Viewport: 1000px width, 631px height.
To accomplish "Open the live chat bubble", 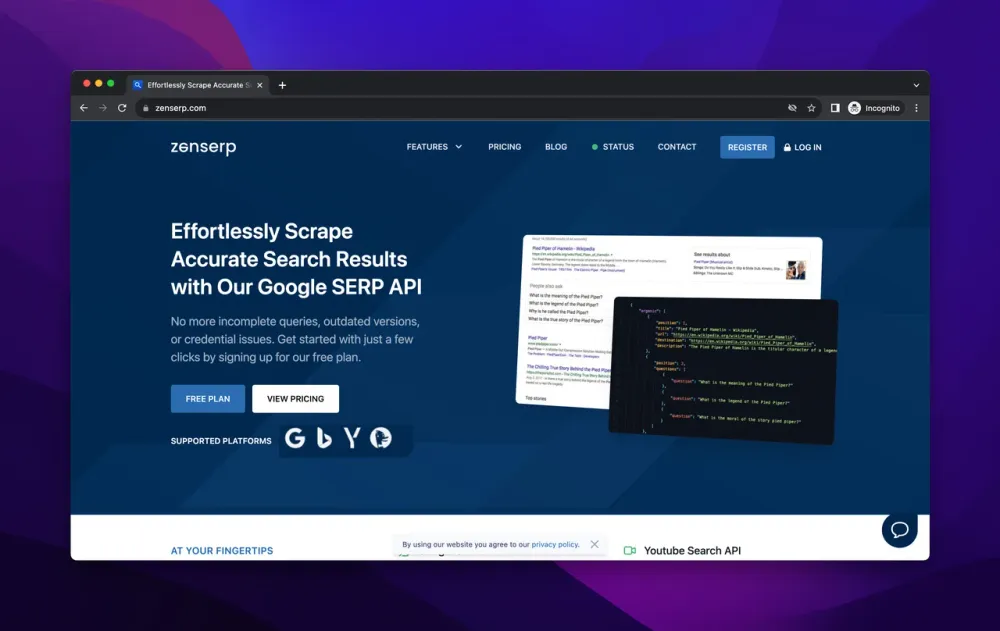I will point(899,529).
